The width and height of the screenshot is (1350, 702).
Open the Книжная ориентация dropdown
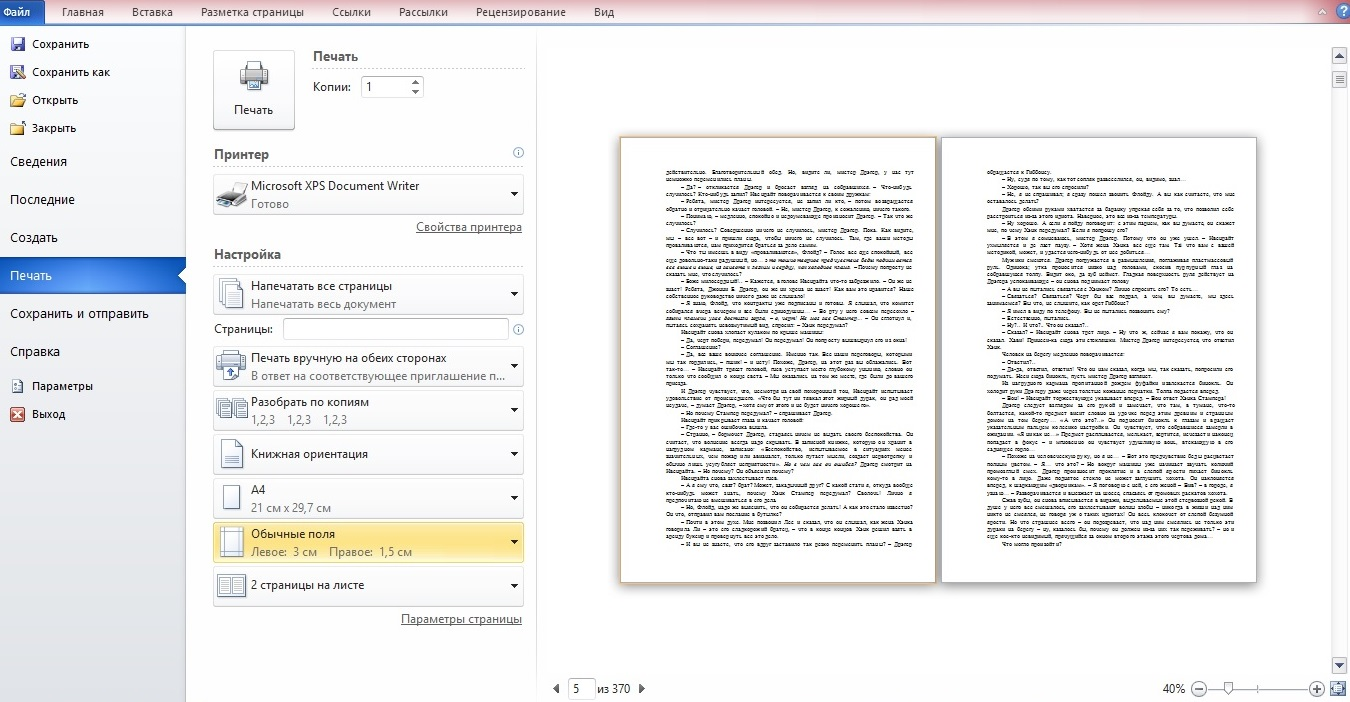pyautogui.click(x=515, y=454)
